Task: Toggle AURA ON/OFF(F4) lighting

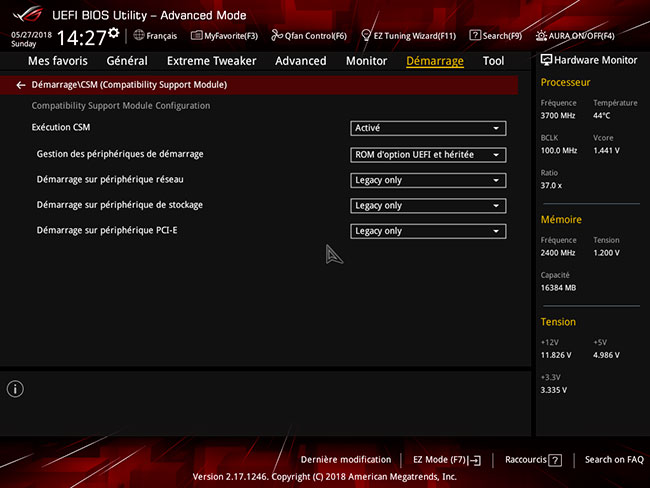Action: (543, 35)
